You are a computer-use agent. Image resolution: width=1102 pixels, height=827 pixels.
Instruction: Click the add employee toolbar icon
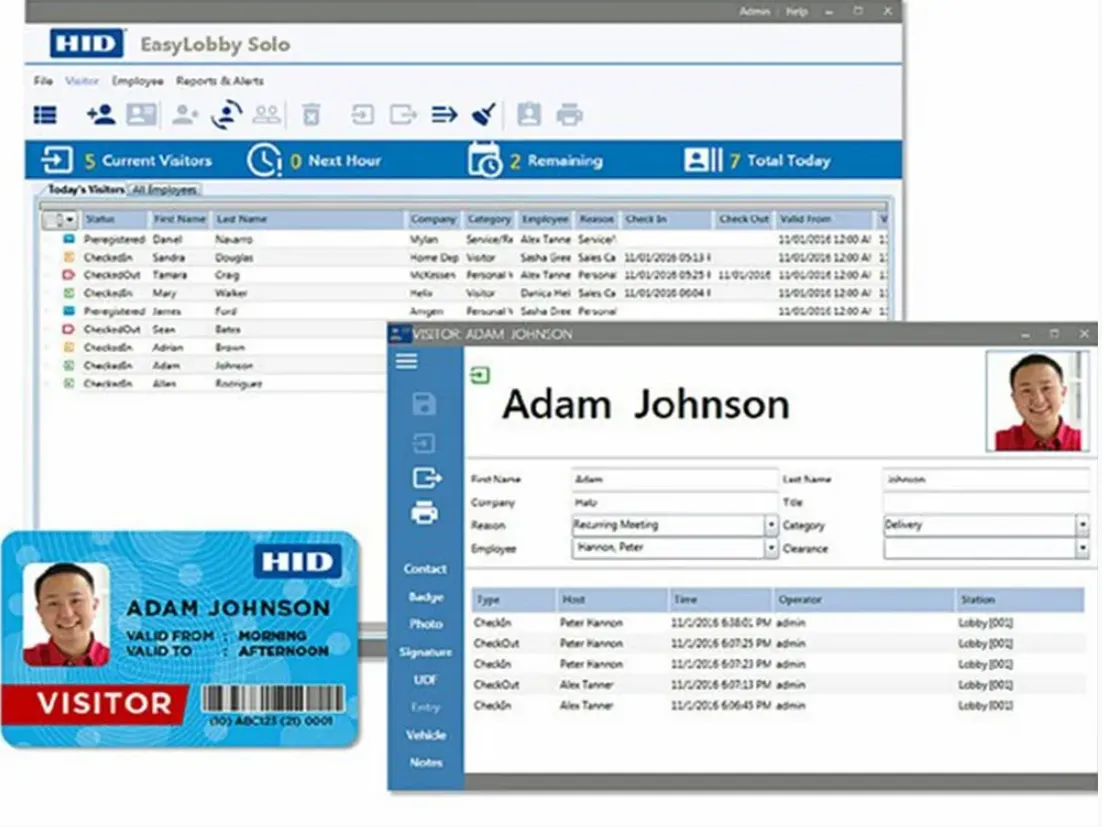185,115
